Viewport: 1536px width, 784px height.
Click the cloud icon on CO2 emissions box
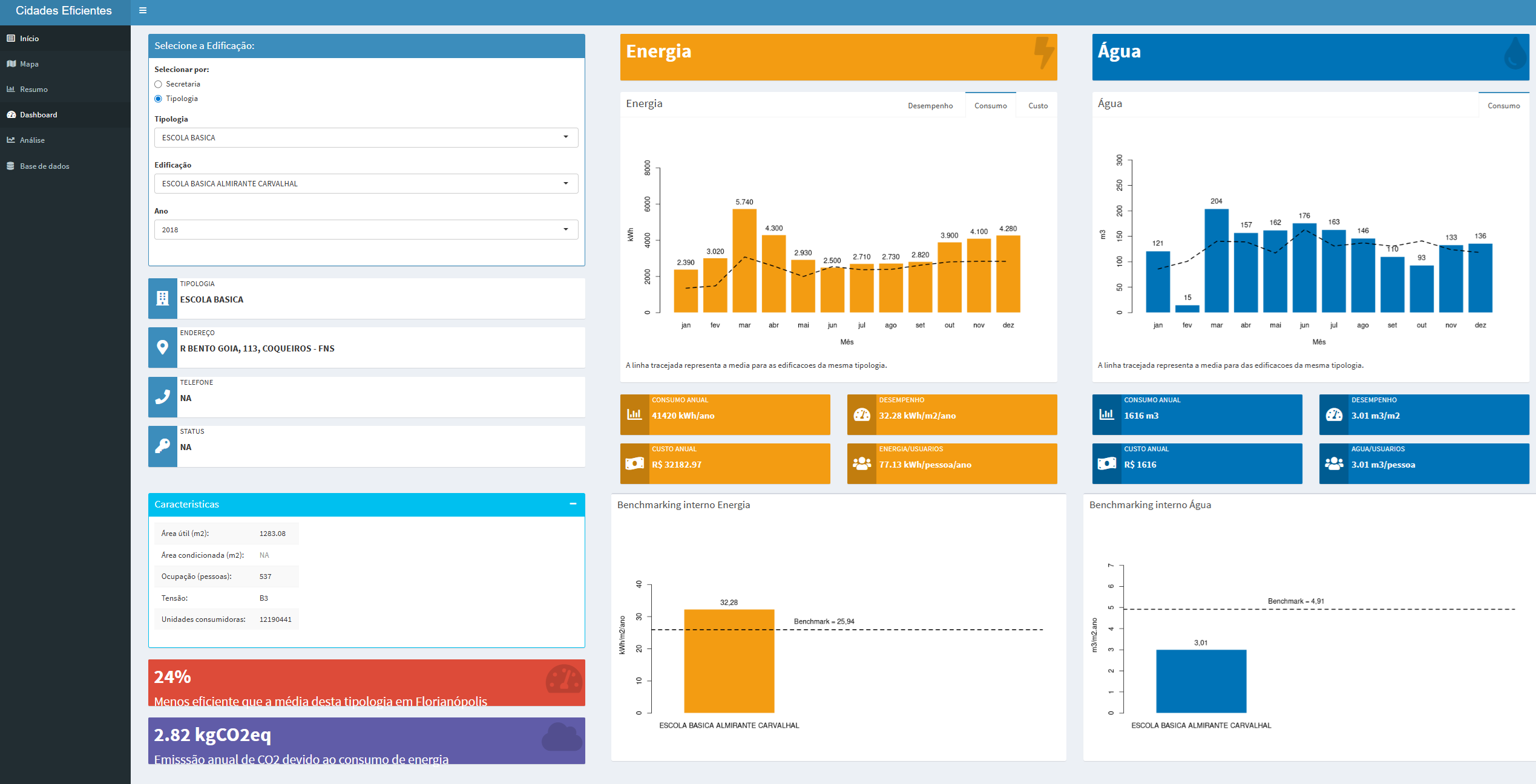click(x=562, y=737)
